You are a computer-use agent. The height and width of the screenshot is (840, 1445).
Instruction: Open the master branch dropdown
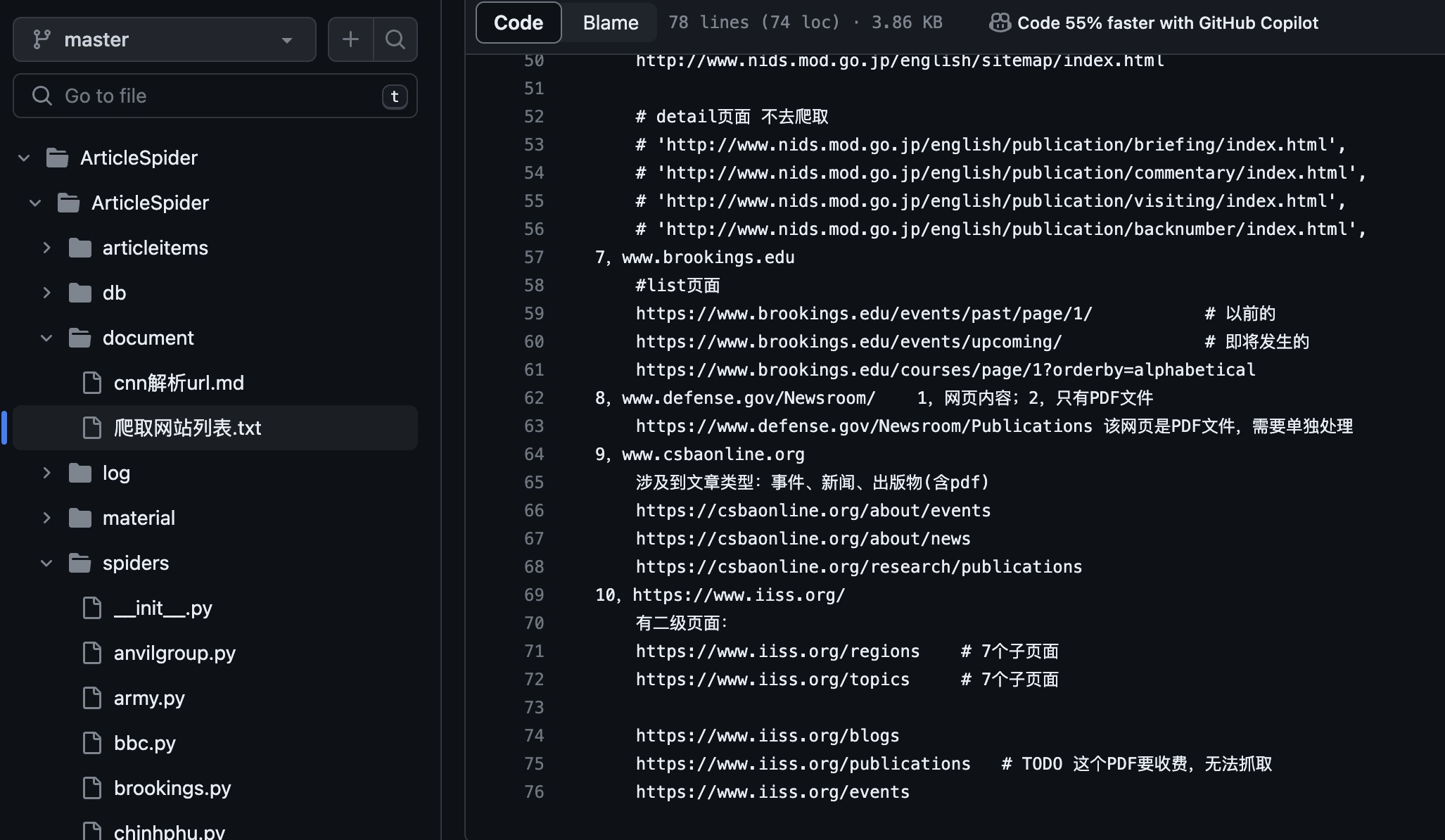pos(164,39)
